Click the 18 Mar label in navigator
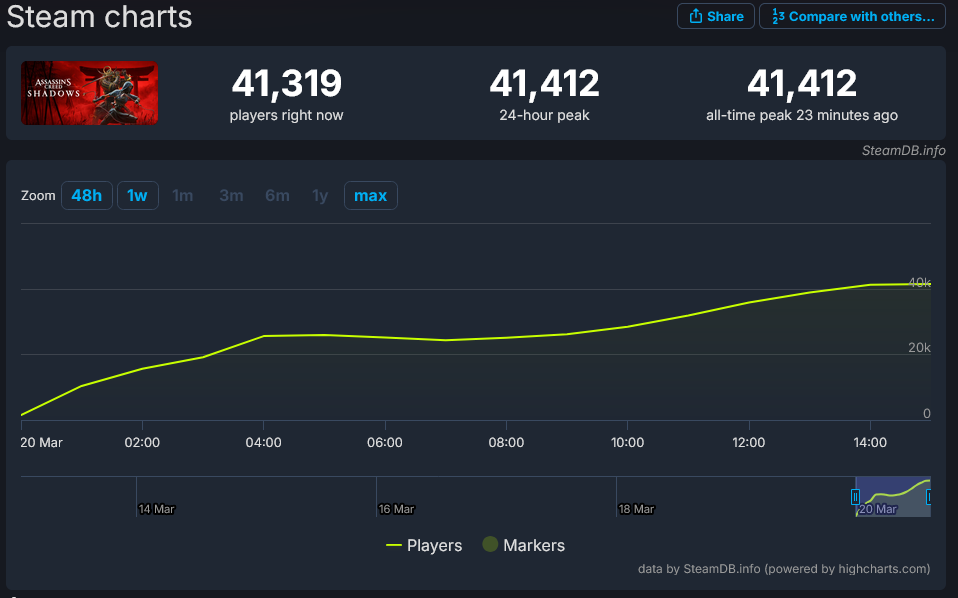Image resolution: width=958 pixels, height=598 pixels. [x=637, y=509]
